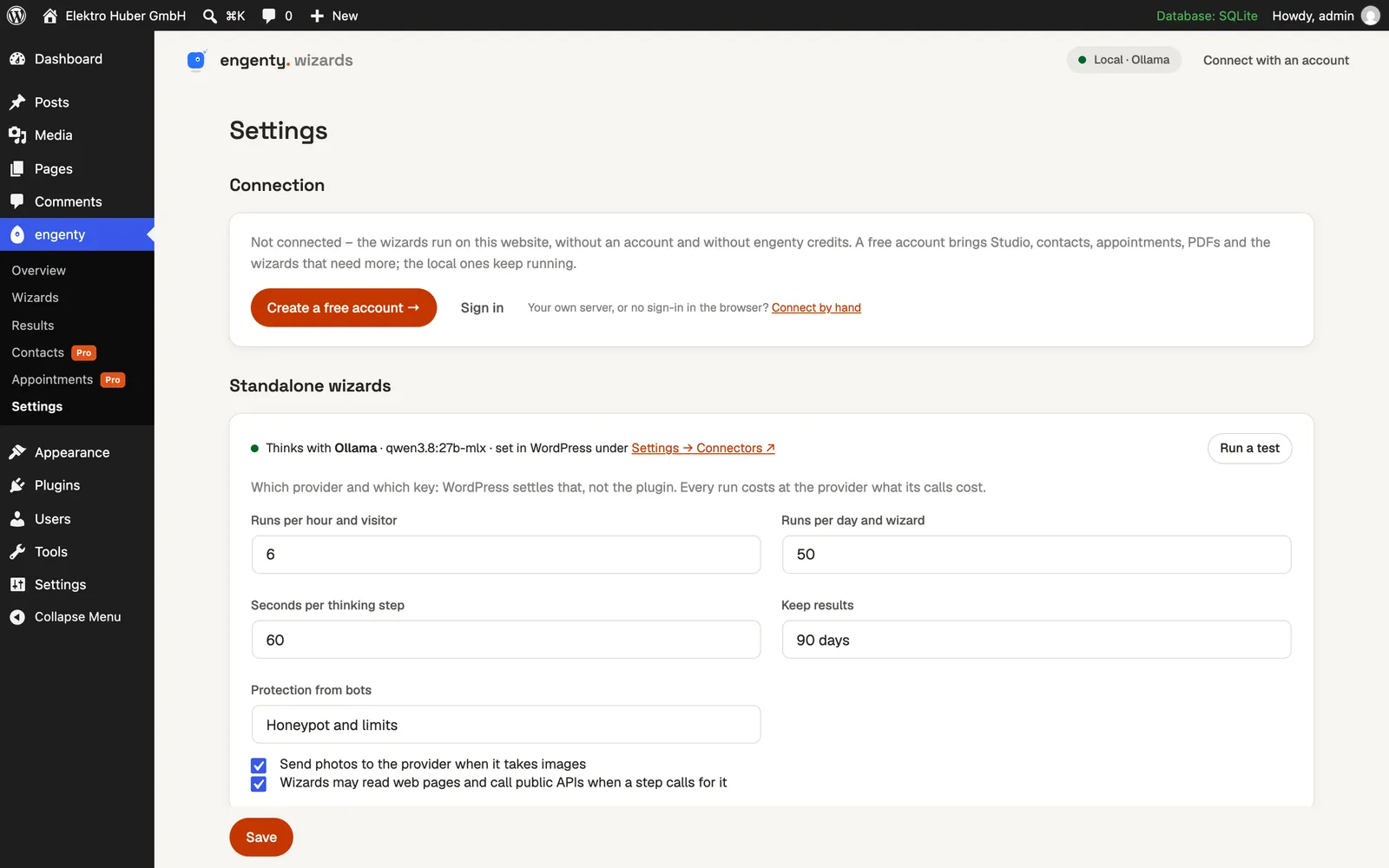The image size is (1389, 868).
Task: Open the Elektro Huber GmbH home icon
Action: pos(50,16)
